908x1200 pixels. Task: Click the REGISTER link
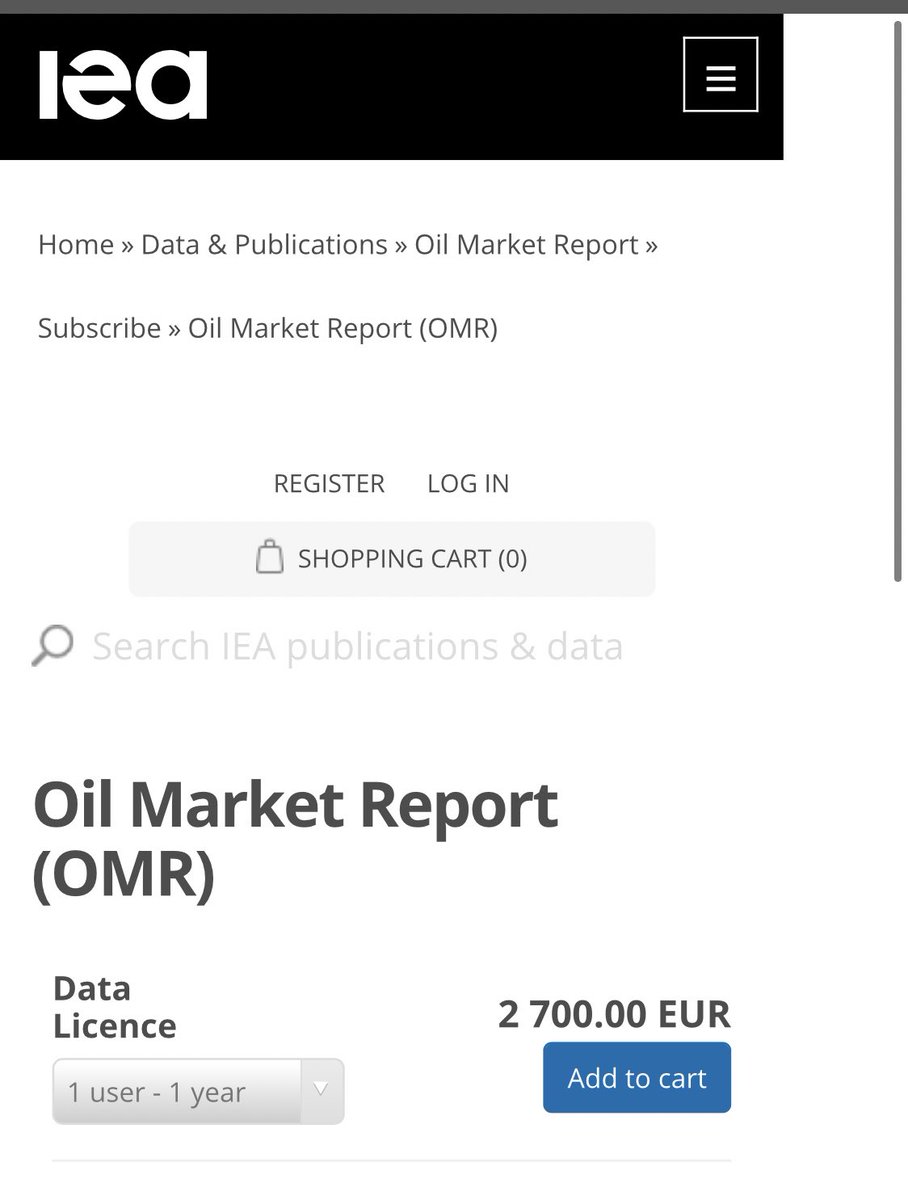(329, 483)
